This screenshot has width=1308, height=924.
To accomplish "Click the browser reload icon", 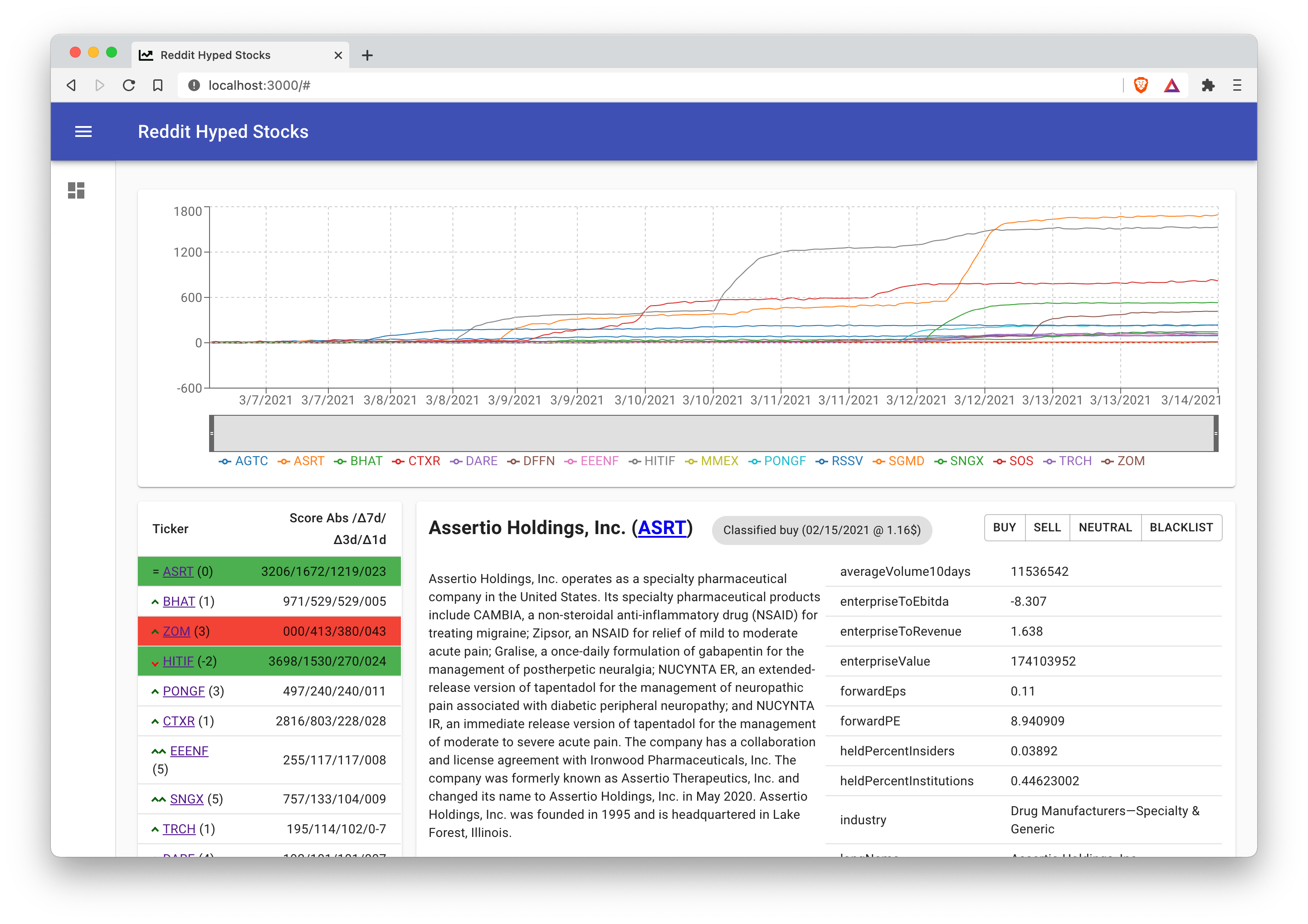I will point(129,85).
